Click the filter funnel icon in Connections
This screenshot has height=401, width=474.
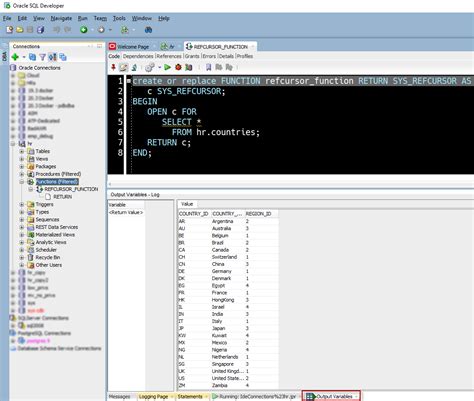point(43,57)
